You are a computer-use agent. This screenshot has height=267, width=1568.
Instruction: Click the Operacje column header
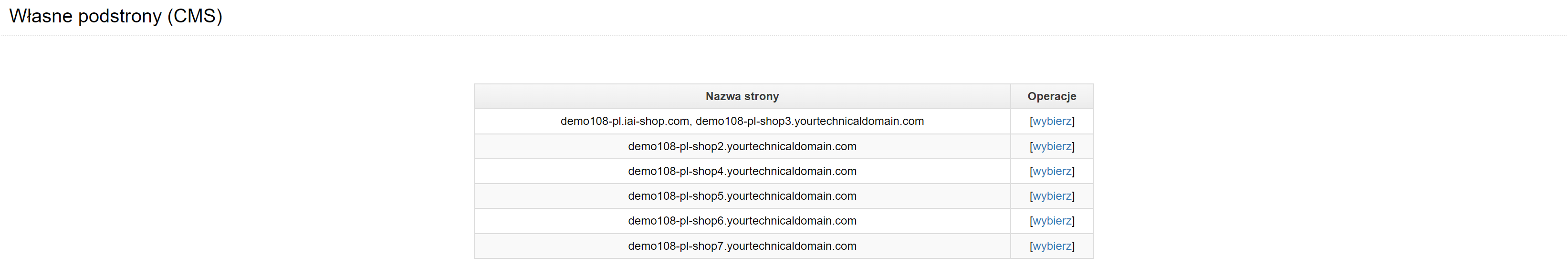[x=1052, y=96]
